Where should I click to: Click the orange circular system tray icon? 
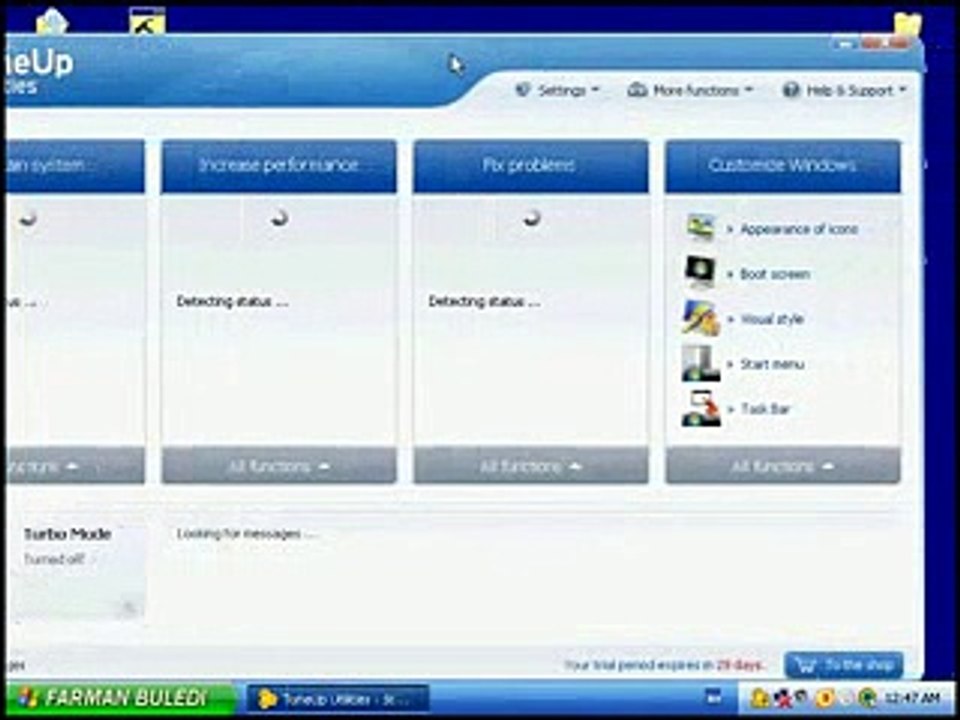click(x=825, y=697)
